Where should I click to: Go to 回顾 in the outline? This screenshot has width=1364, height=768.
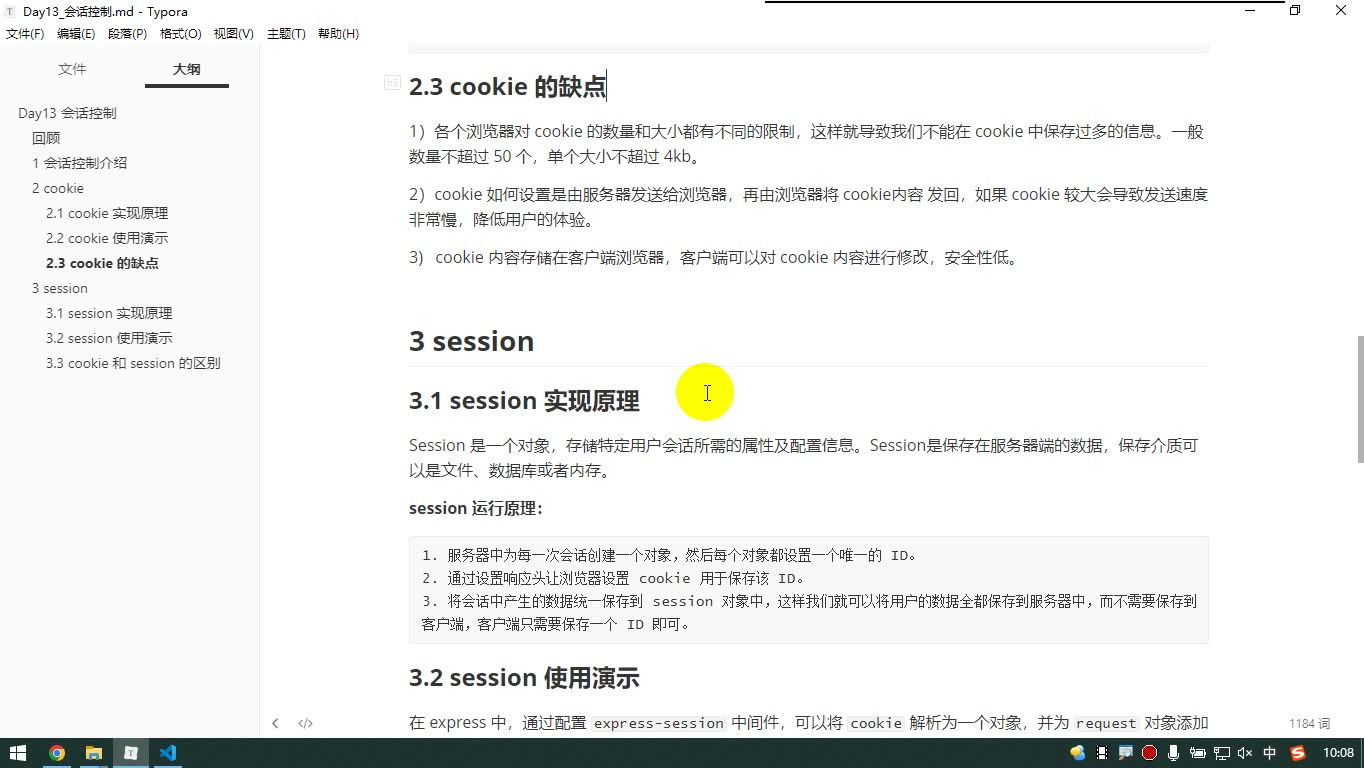click(46, 138)
